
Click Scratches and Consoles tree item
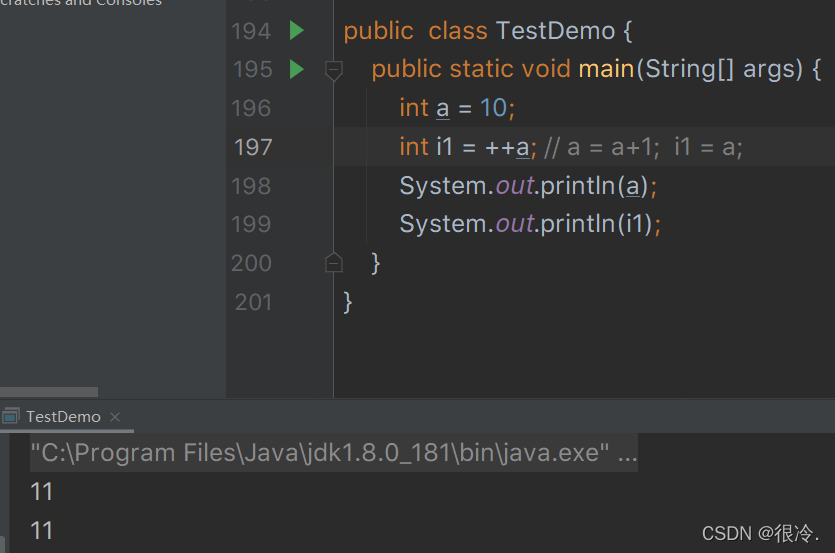click(81, 3)
